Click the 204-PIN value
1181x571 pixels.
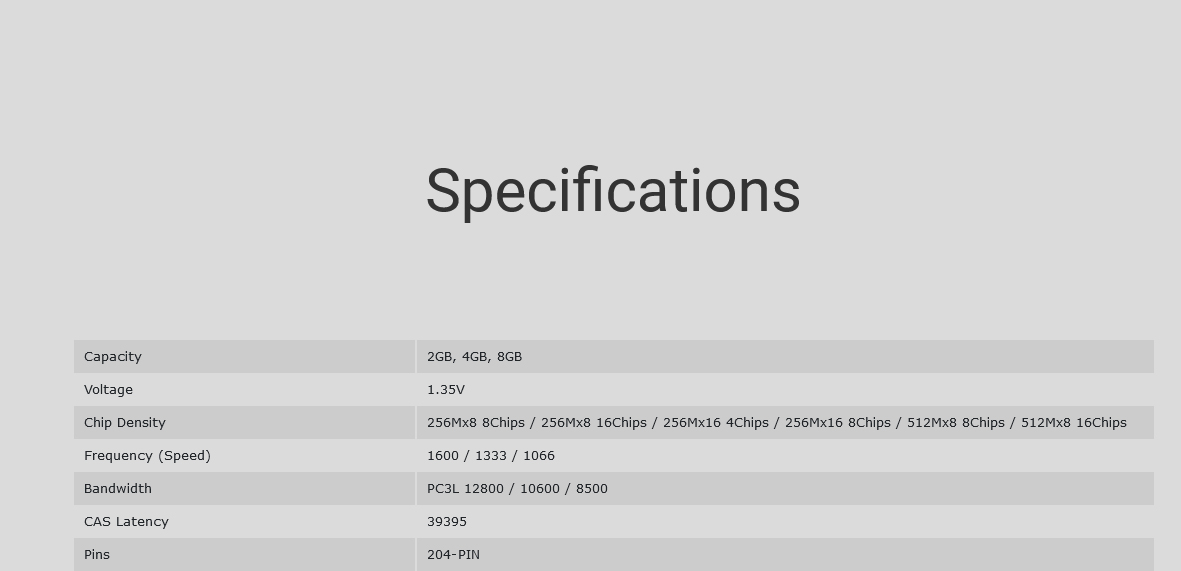pyautogui.click(x=453, y=554)
